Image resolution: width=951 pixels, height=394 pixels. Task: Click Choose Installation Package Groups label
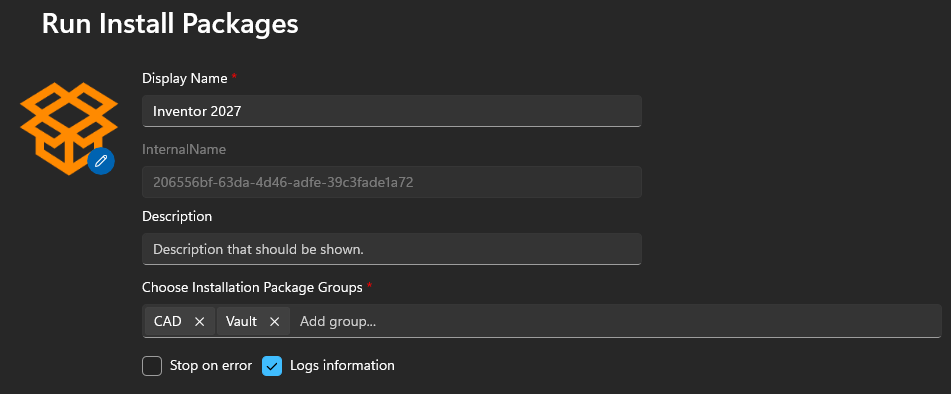[252, 287]
